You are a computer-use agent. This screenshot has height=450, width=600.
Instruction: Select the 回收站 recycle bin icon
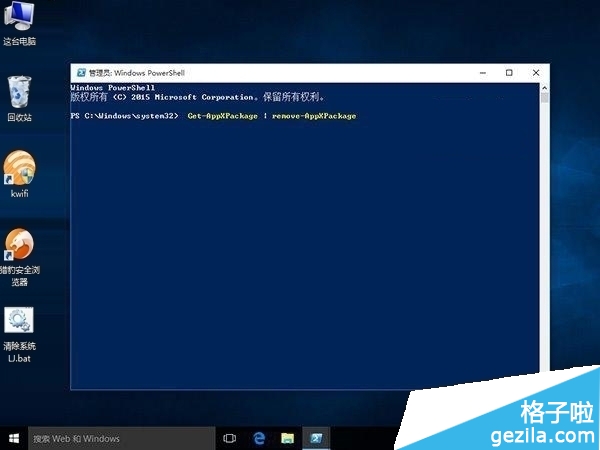pos(19,99)
